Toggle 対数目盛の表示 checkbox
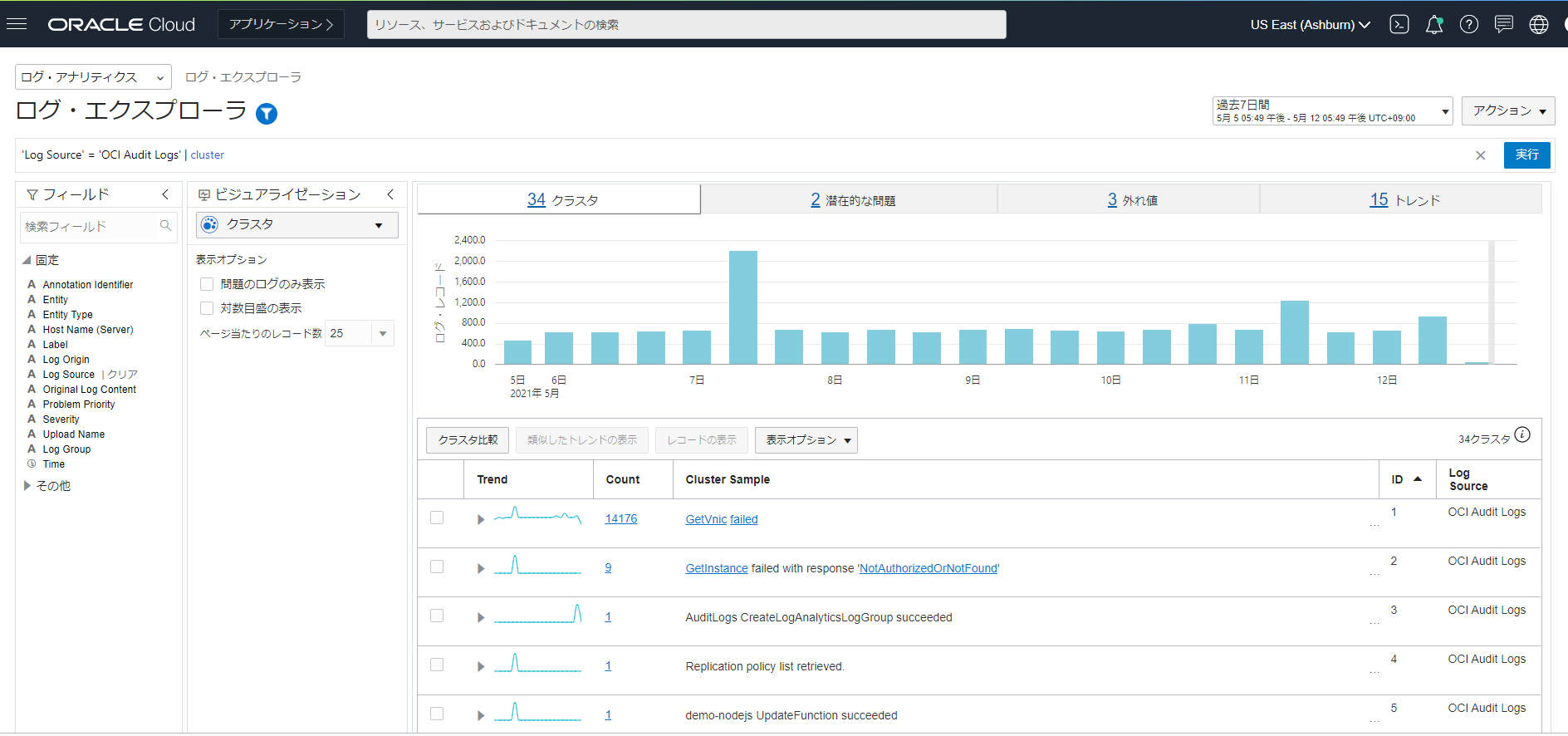Screen dimensions: 1568x736 point(208,308)
